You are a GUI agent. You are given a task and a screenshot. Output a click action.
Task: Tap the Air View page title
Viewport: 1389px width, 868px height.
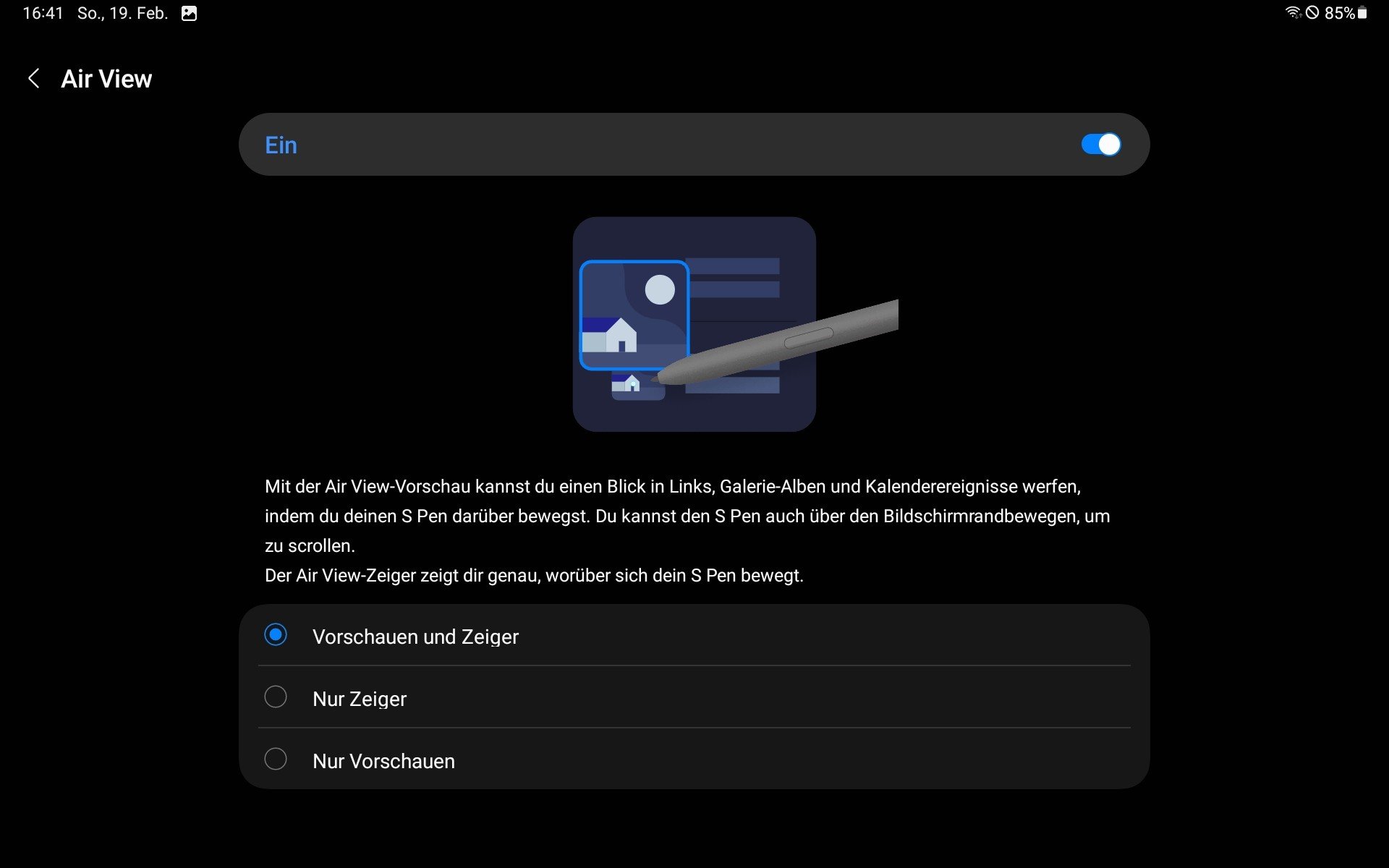coord(106,79)
